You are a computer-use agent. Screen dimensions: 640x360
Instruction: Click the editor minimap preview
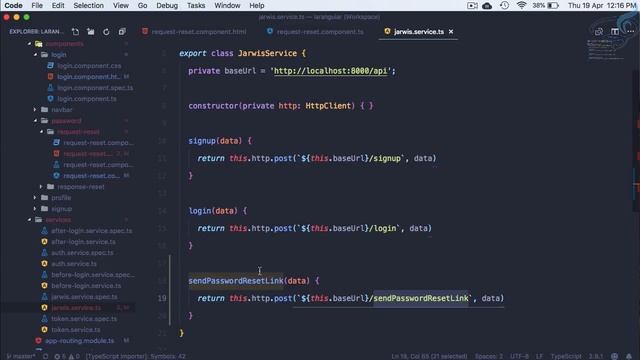[x=605, y=49]
